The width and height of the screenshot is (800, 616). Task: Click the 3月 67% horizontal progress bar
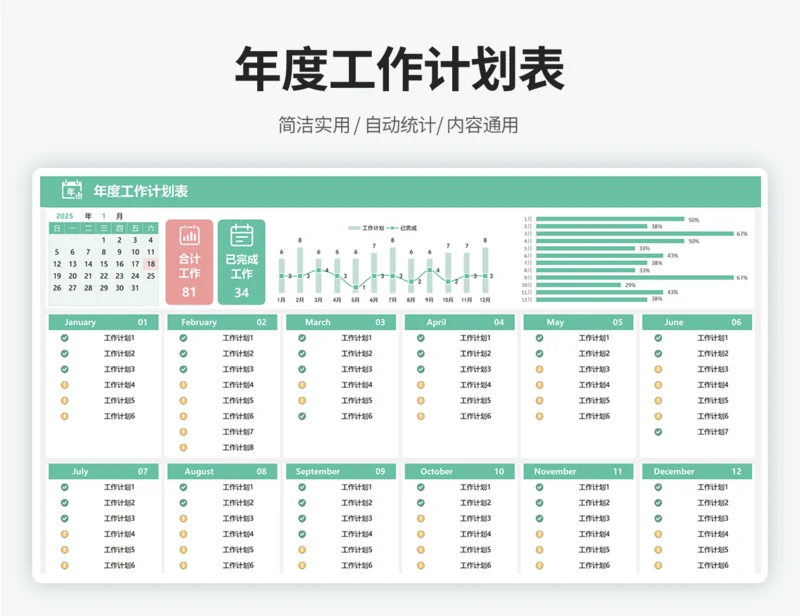pyautogui.click(x=635, y=234)
